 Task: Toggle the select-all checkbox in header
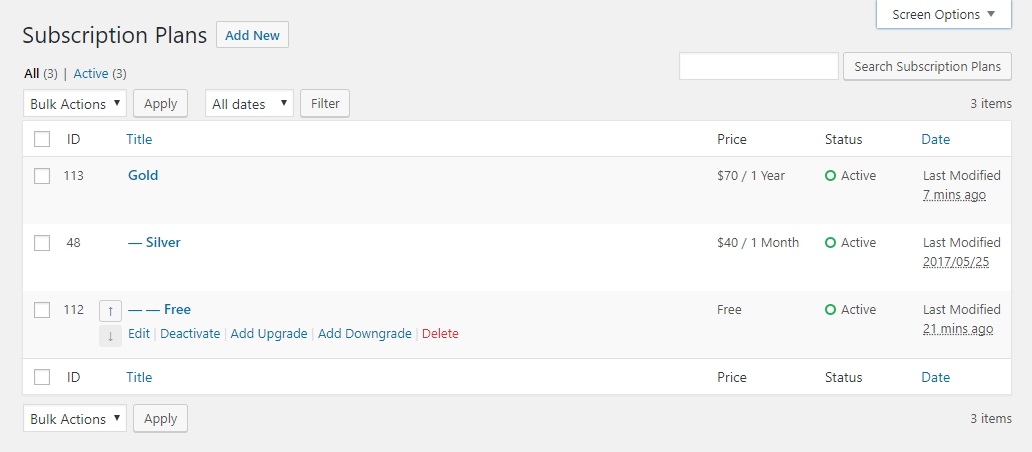pyautogui.click(x=42, y=139)
